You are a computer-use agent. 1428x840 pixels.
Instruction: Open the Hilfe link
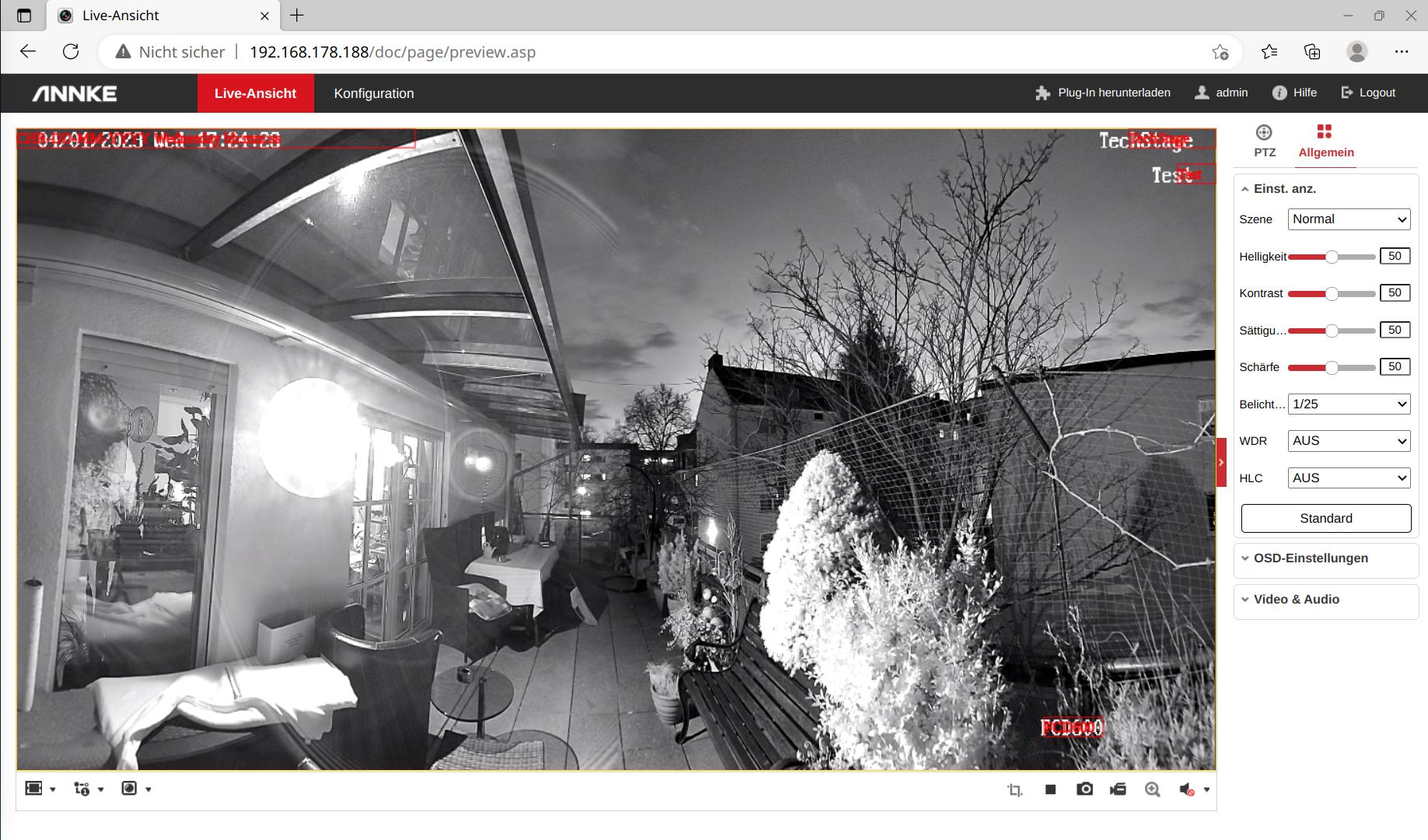point(1305,93)
